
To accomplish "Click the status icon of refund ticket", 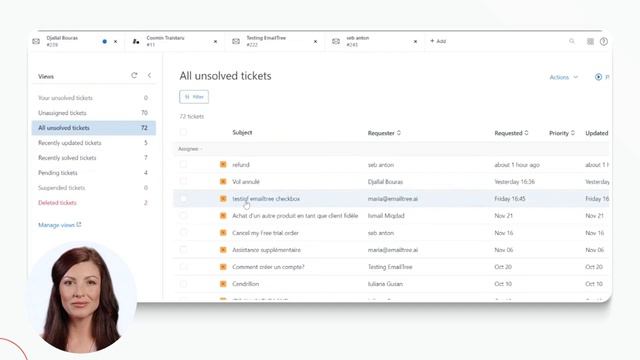I will (x=223, y=164).
